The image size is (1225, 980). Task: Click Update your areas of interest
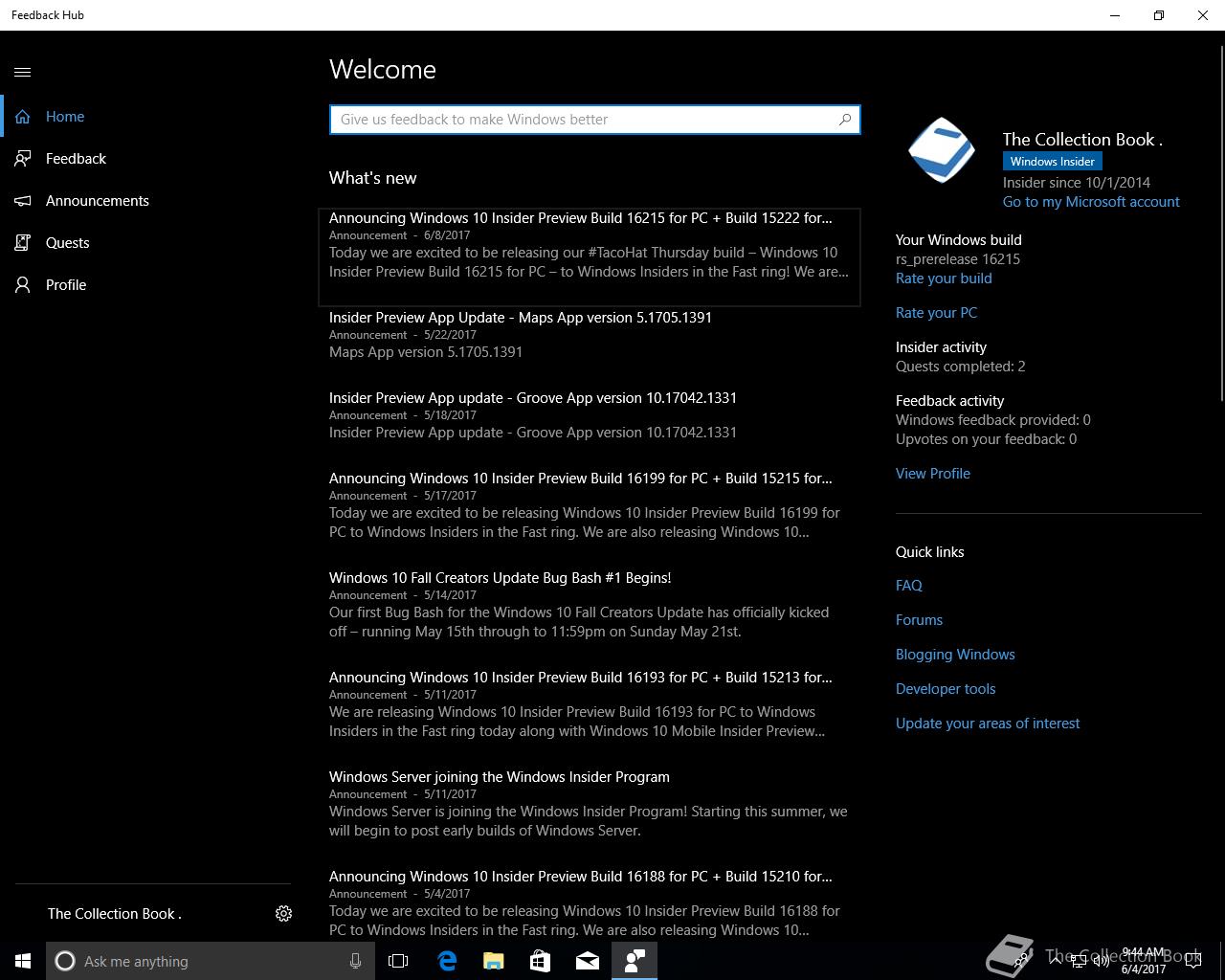pyautogui.click(x=988, y=724)
